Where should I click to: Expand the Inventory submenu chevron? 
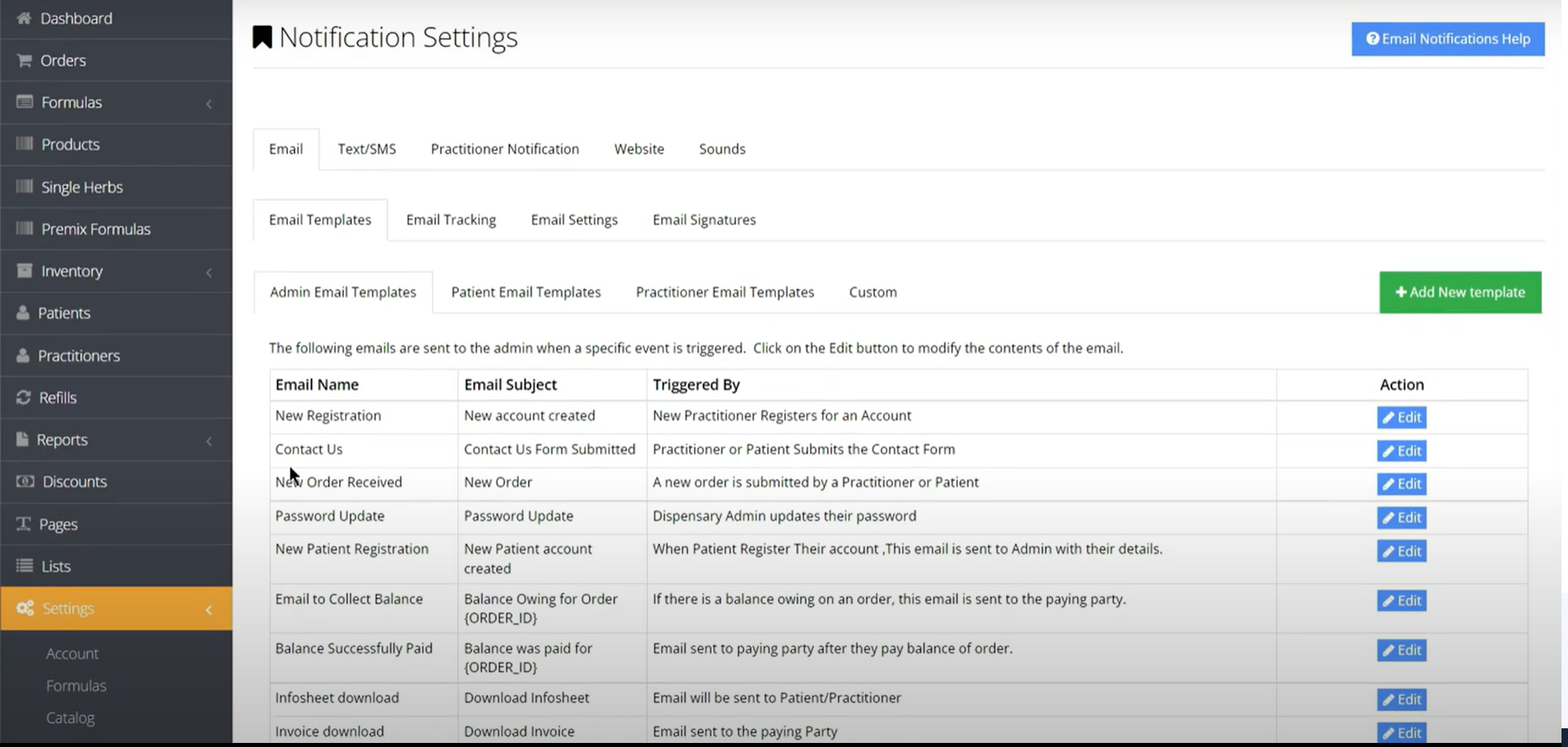[209, 271]
